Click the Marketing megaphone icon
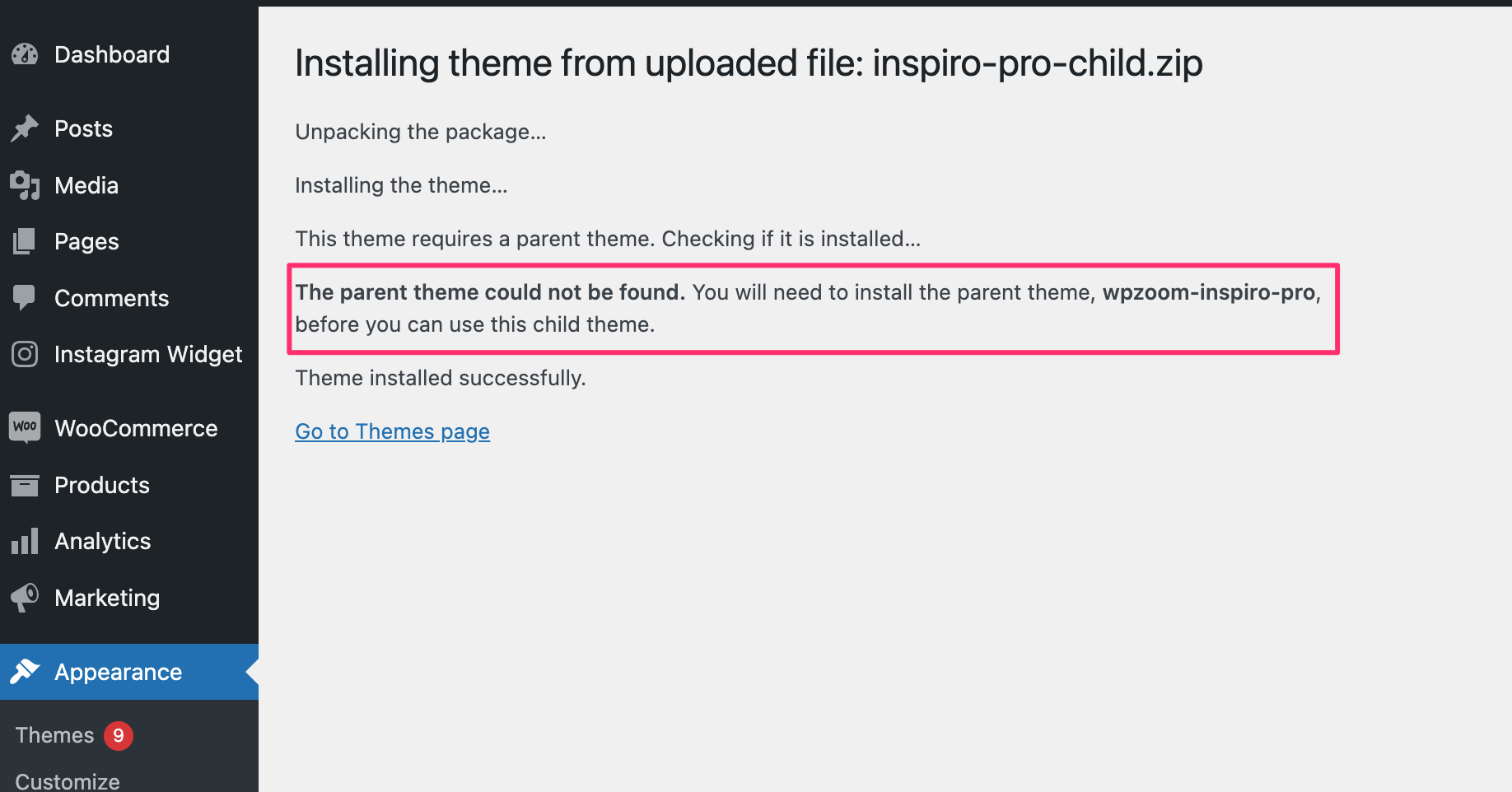 pos(25,598)
